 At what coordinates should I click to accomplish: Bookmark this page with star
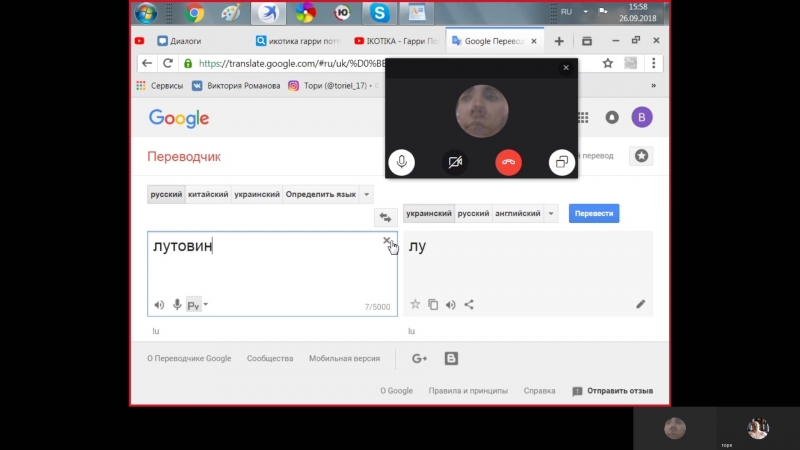tap(608, 63)
